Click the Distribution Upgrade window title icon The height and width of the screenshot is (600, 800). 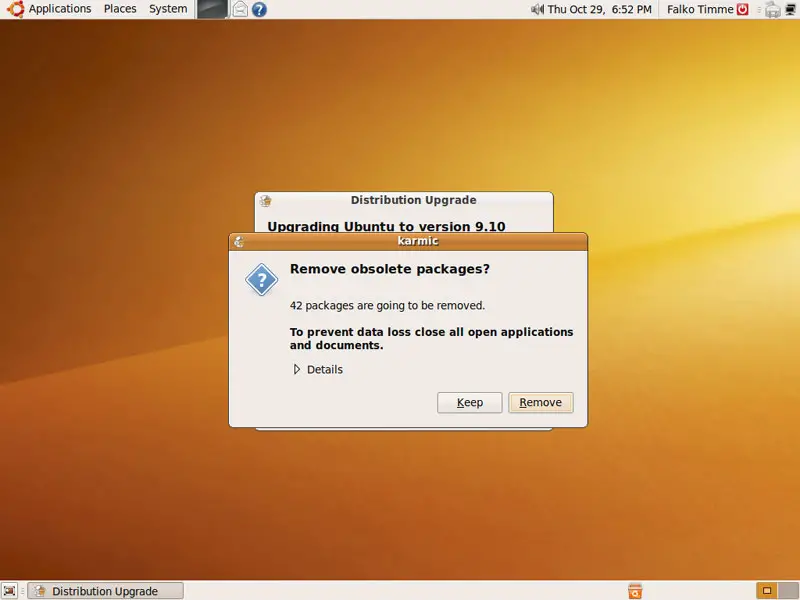point(265,201)
